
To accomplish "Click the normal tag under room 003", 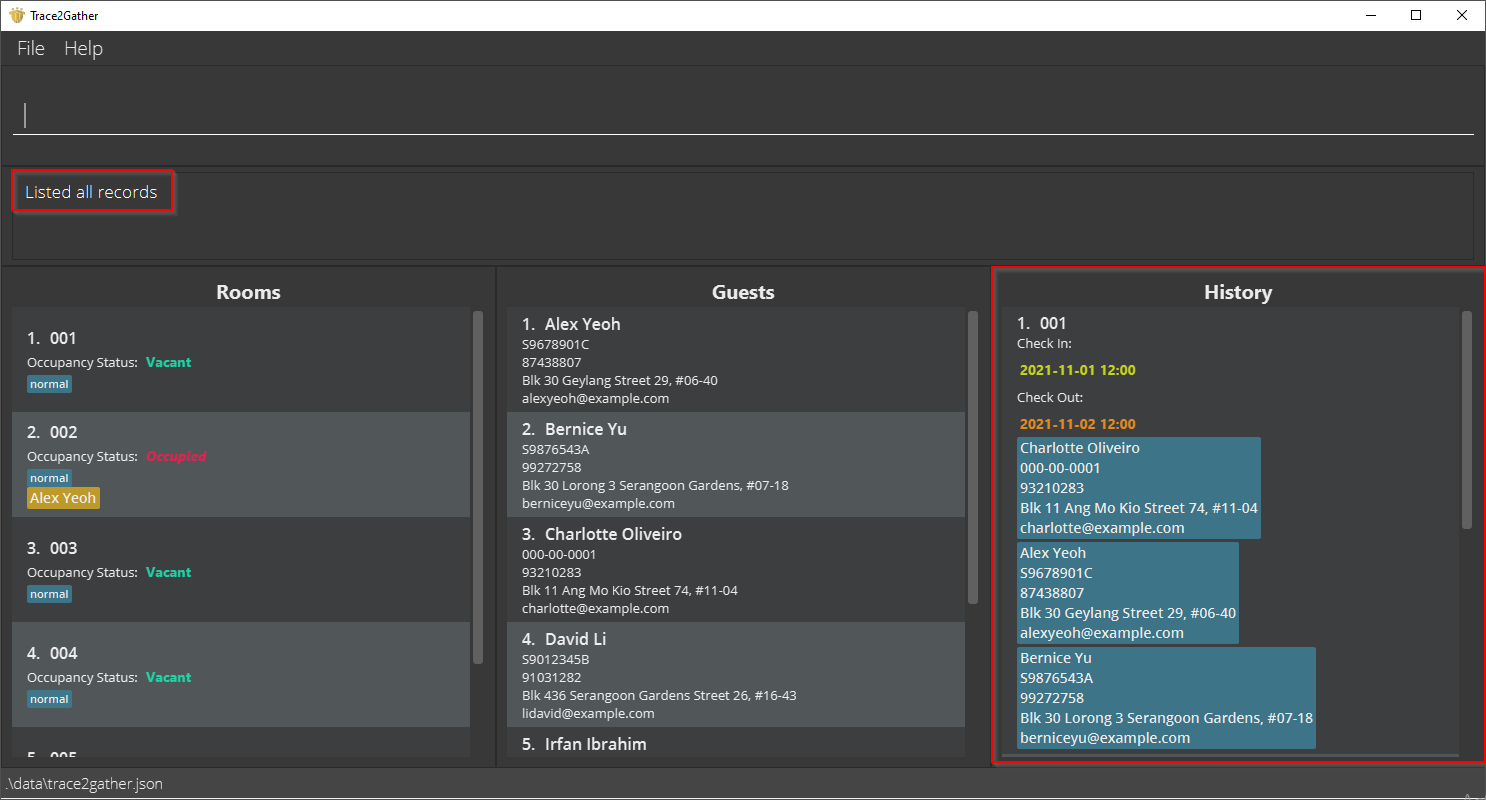I will [x=49, y=594].
